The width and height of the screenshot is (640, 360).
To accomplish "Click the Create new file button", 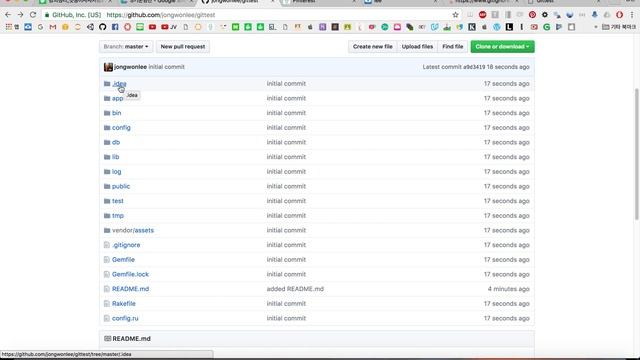I will [x=372, y=47].
